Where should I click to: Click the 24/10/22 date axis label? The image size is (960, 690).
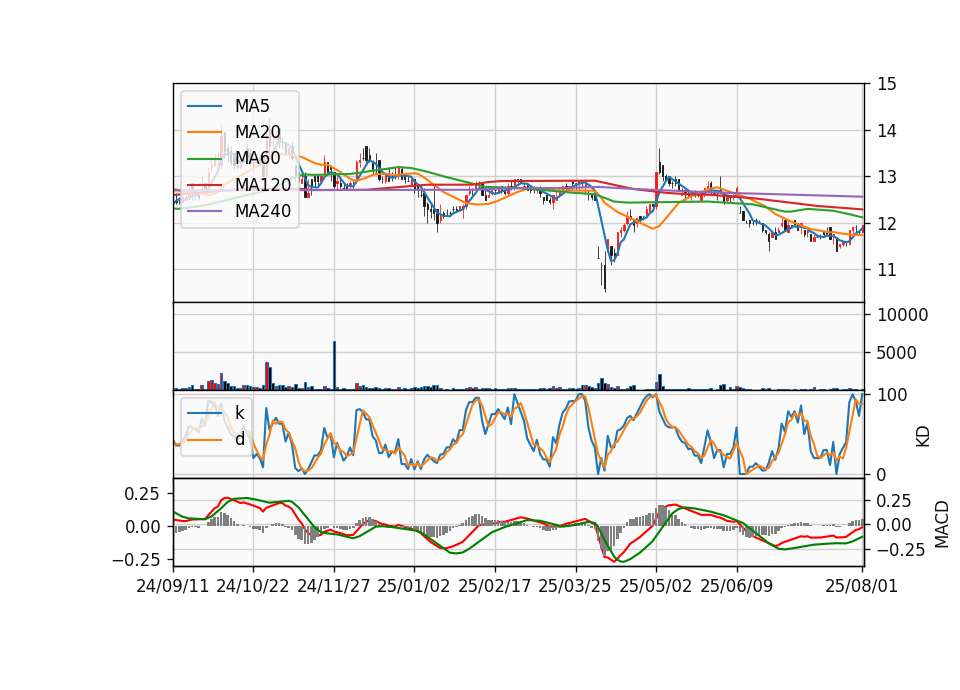[x=253, y=586]
